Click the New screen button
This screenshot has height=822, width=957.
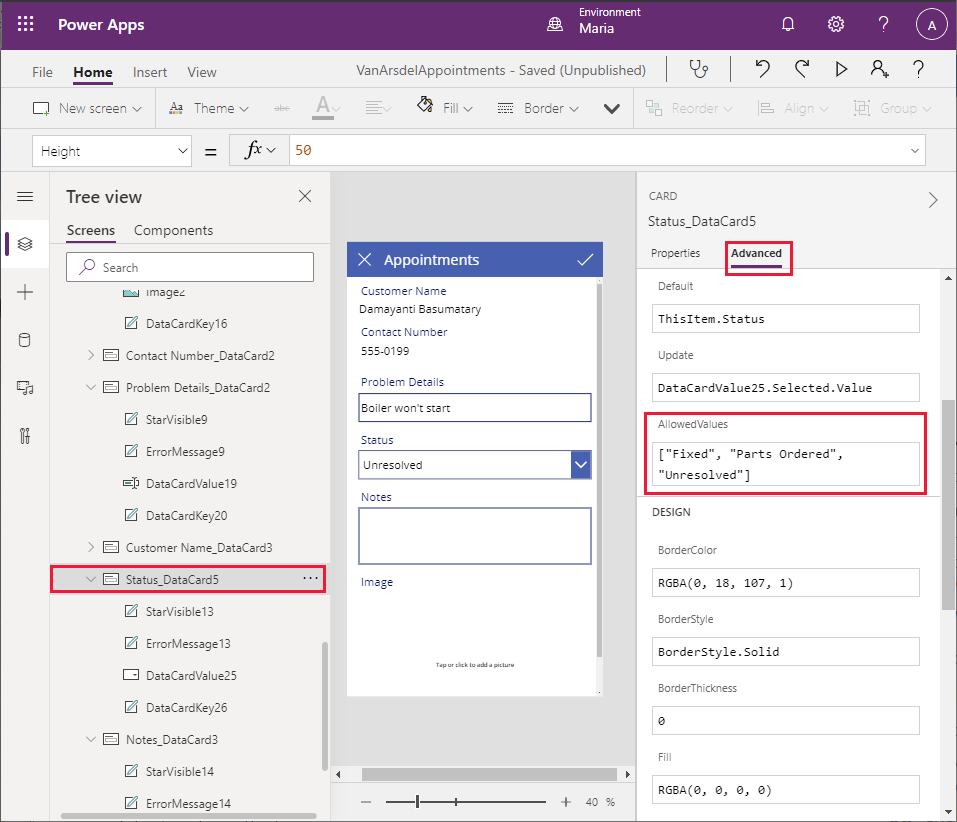(x=87, y=108)
